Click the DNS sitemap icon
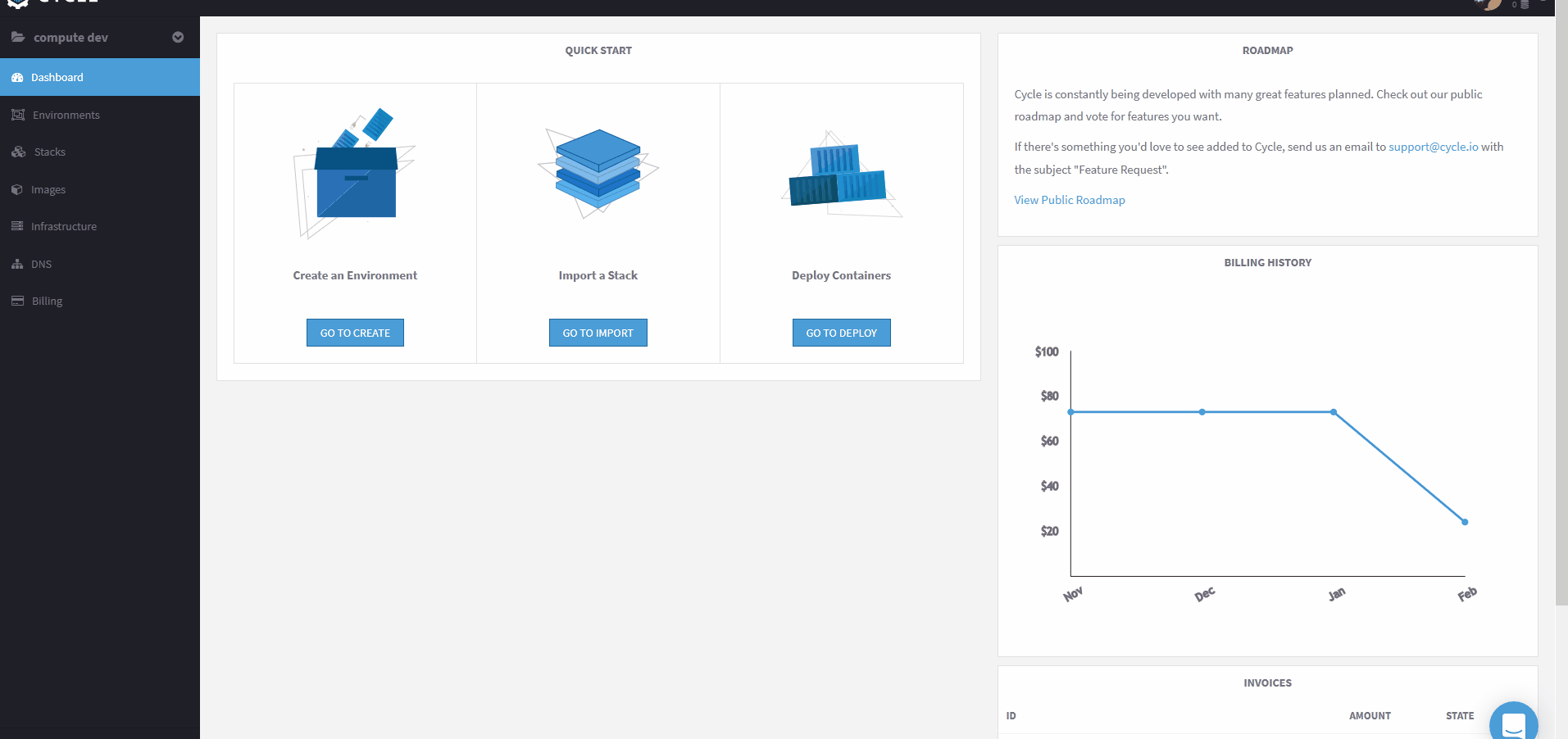Image resolution: width=1568 pixels, height=739 pixels. [x=17, y=264]
